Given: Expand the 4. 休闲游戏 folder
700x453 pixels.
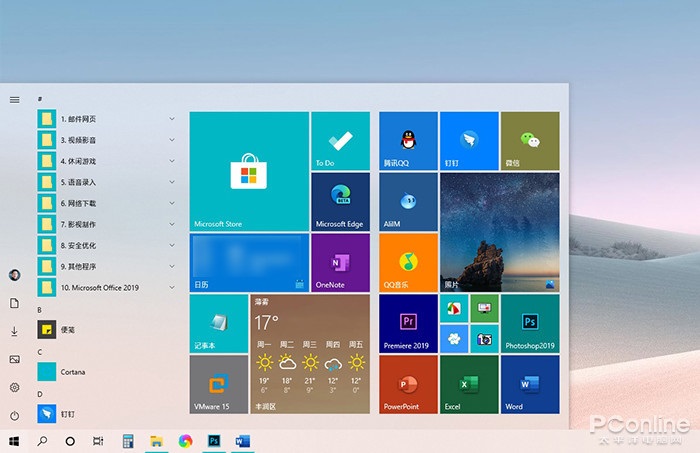Looking at the screenshot, I should tap(106, 161).
